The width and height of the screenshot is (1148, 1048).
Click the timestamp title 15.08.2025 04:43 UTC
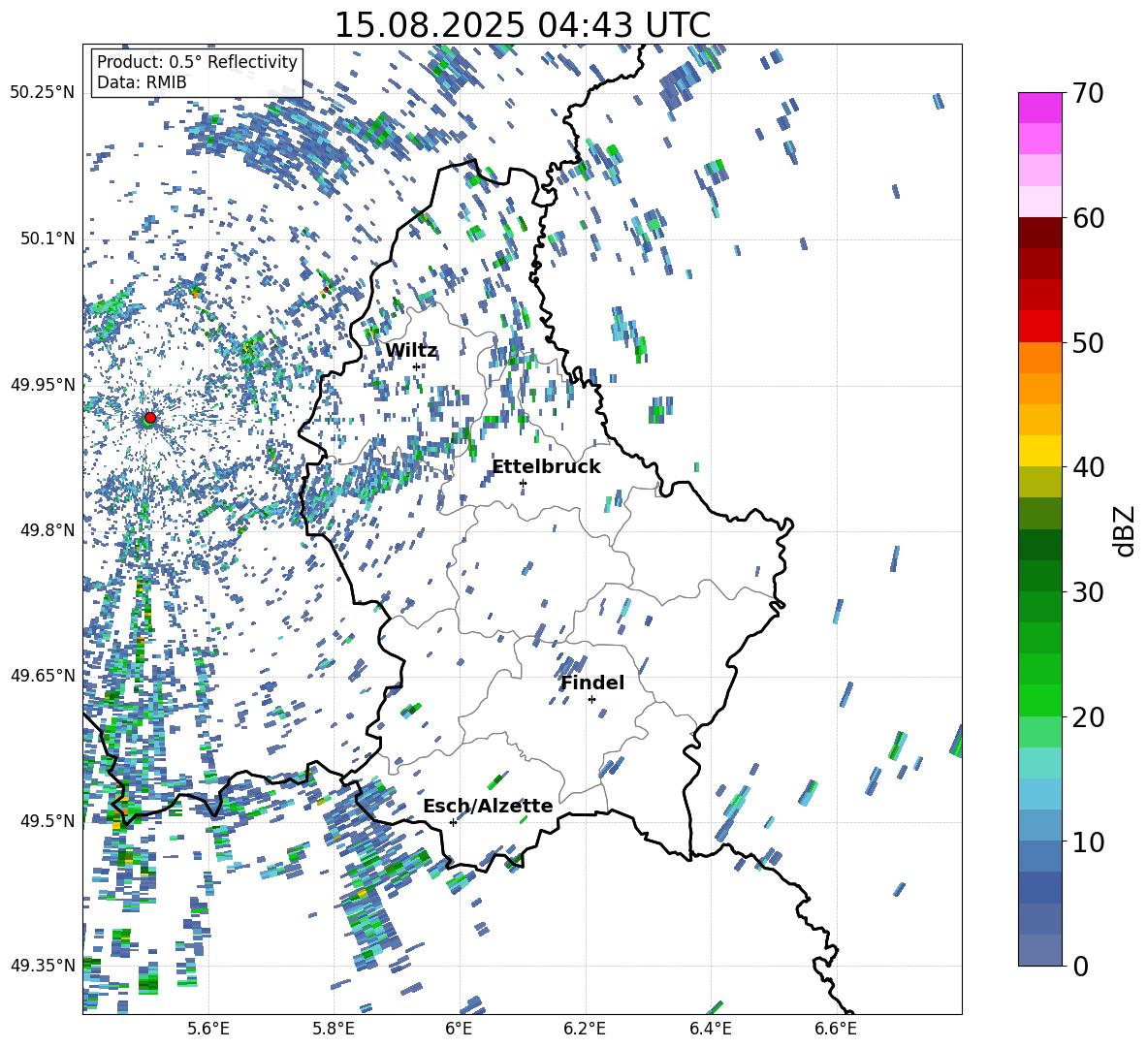(x=522, y=25)
